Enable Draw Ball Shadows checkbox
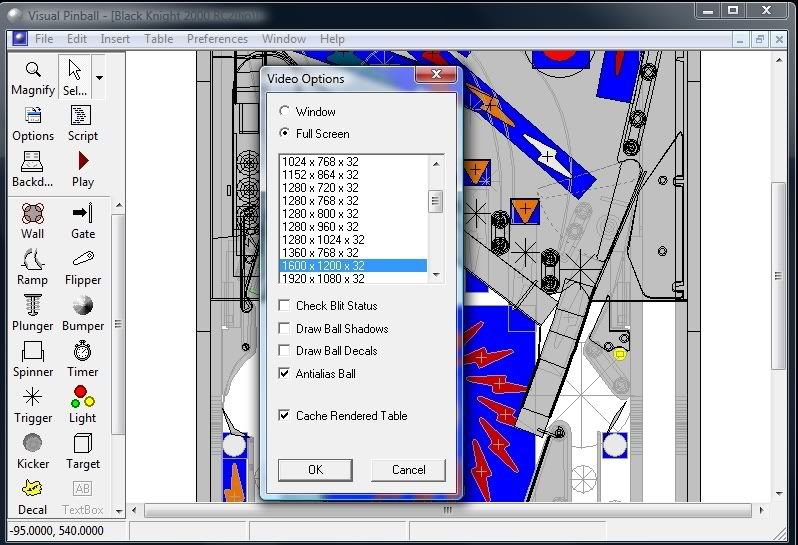Screen dimensions: 798x545 tap(285, 328)
